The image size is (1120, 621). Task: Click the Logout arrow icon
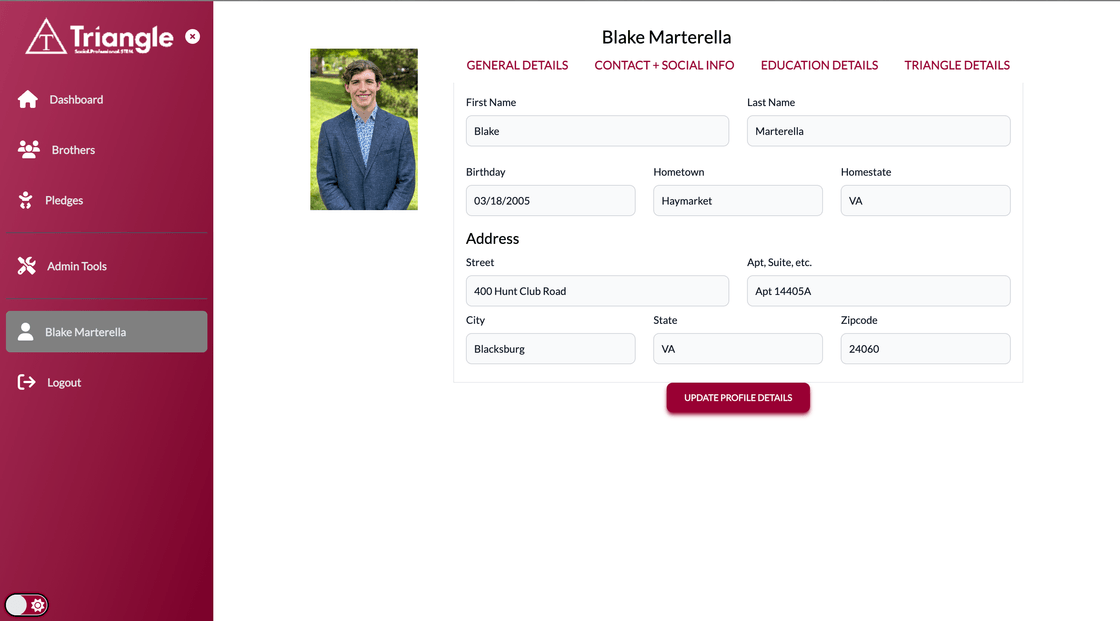(26, 382)
